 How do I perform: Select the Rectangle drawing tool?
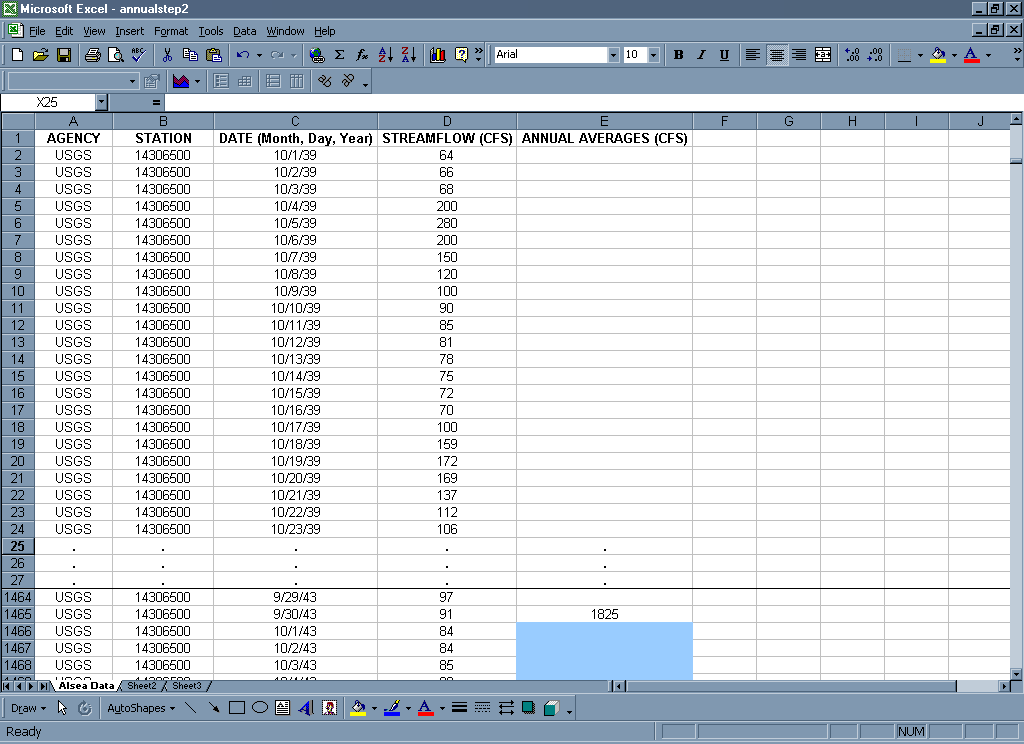[x=237, y=708]
